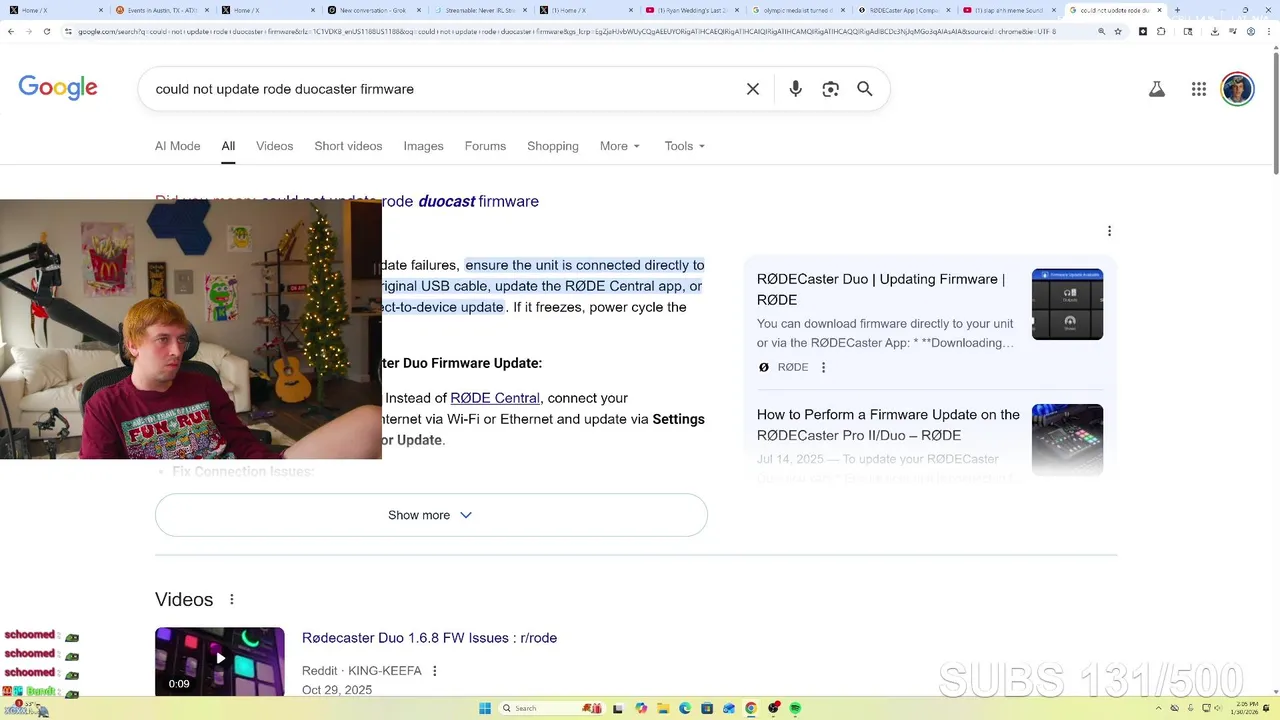Expand AI overview with Show more
The image size is (1280, 720).
click(431, 515)
